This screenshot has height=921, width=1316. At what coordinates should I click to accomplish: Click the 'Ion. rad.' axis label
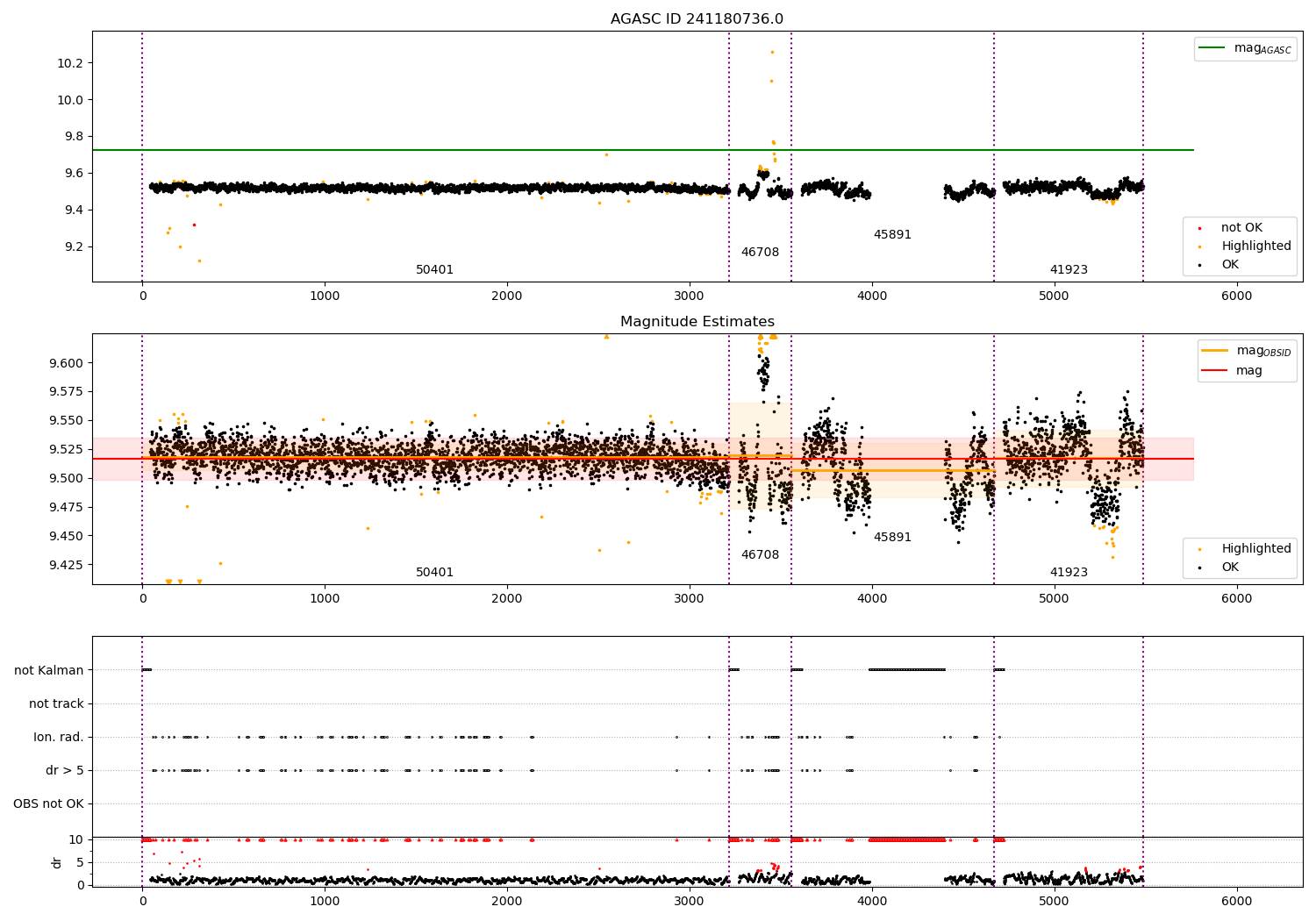[59, 737]
